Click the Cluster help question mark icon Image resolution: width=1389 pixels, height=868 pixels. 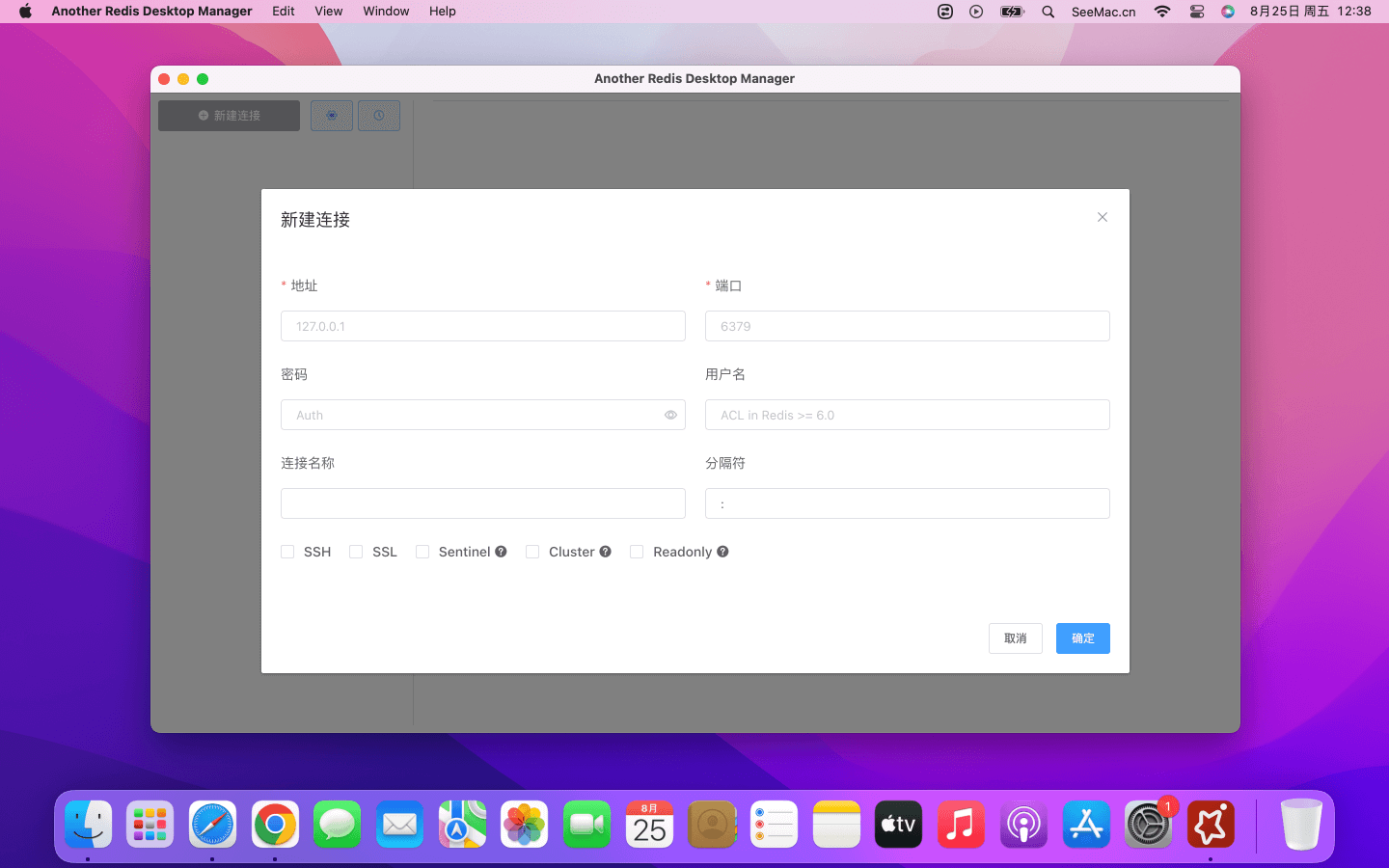click(x=605, y=552)
